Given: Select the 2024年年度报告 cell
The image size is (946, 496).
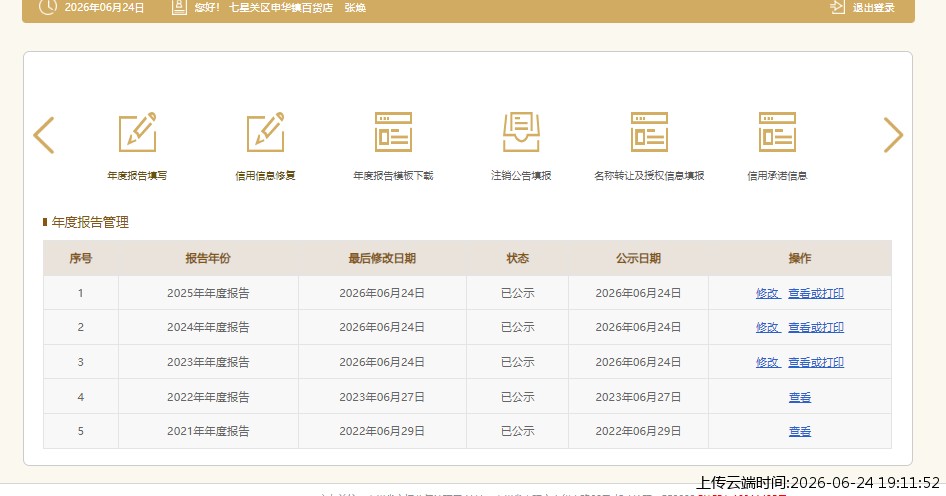Looking at the screenshot, I should pos(208,327).
